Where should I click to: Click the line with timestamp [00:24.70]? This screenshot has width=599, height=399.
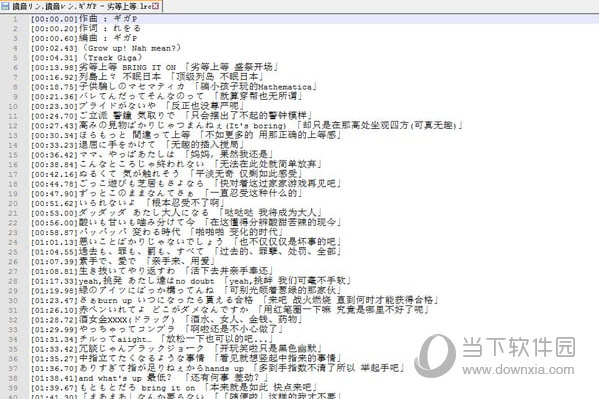(x=172, y=116)
